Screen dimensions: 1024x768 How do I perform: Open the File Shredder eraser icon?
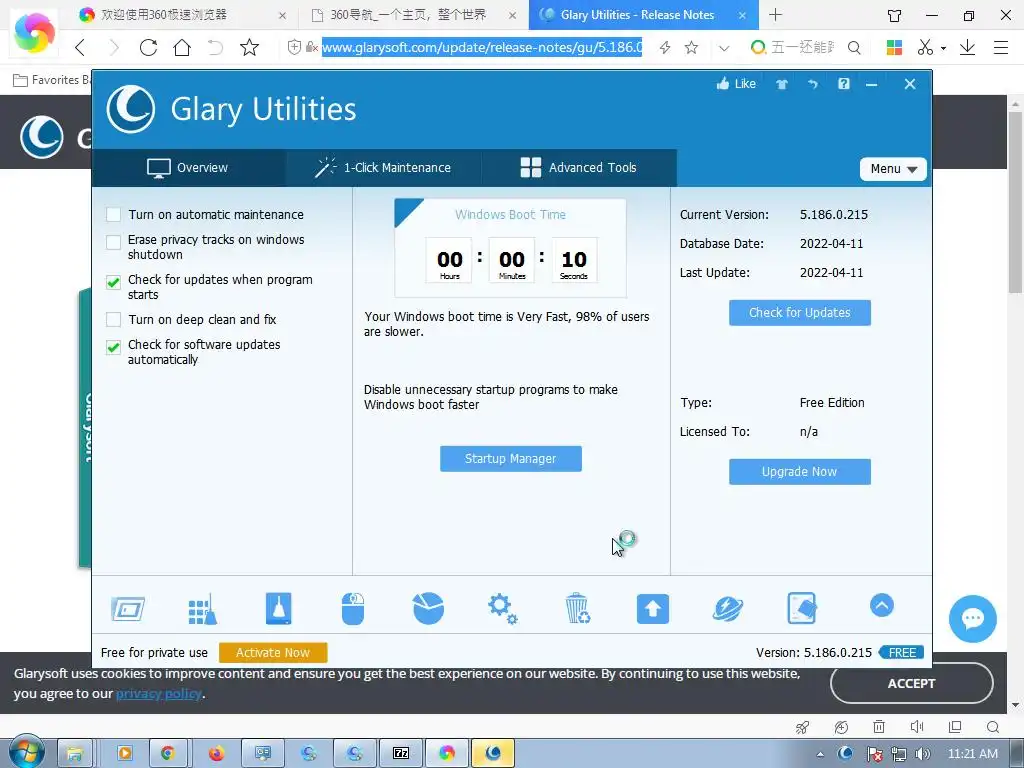click(802, 609)
